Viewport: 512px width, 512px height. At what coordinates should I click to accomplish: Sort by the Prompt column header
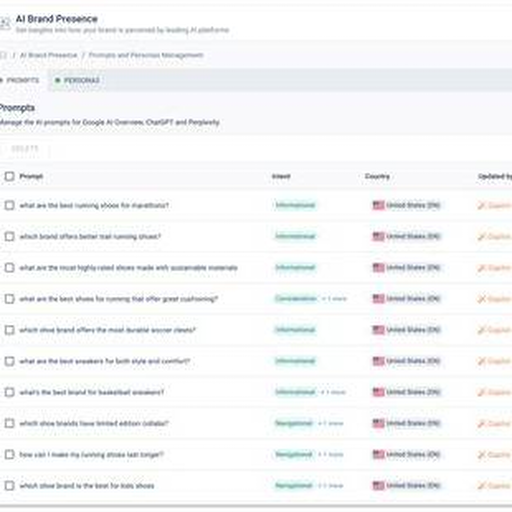pyautogui.click(x=31, y=176)
